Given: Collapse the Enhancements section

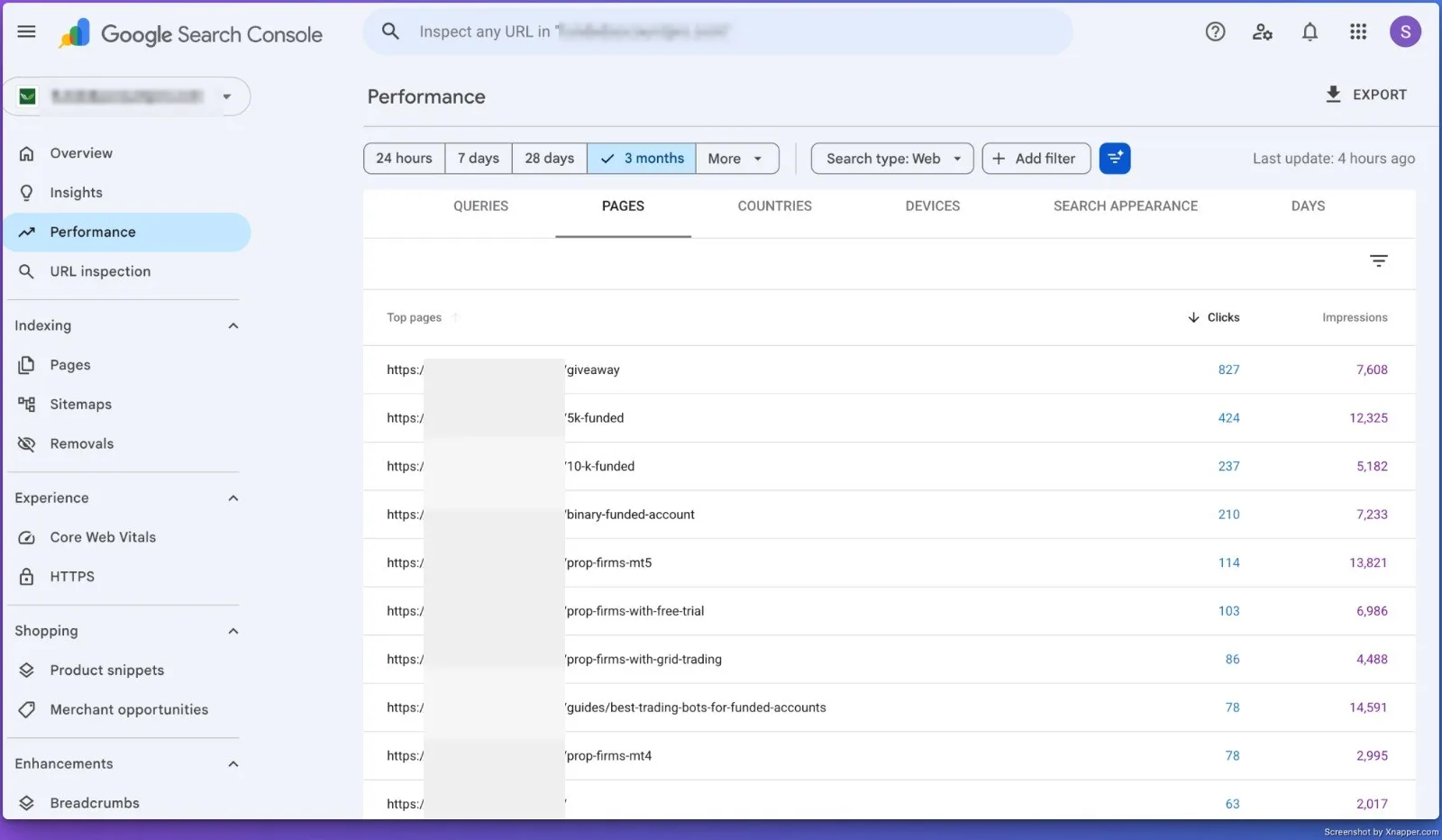Looking at the screenshot, I should (233, 764).
